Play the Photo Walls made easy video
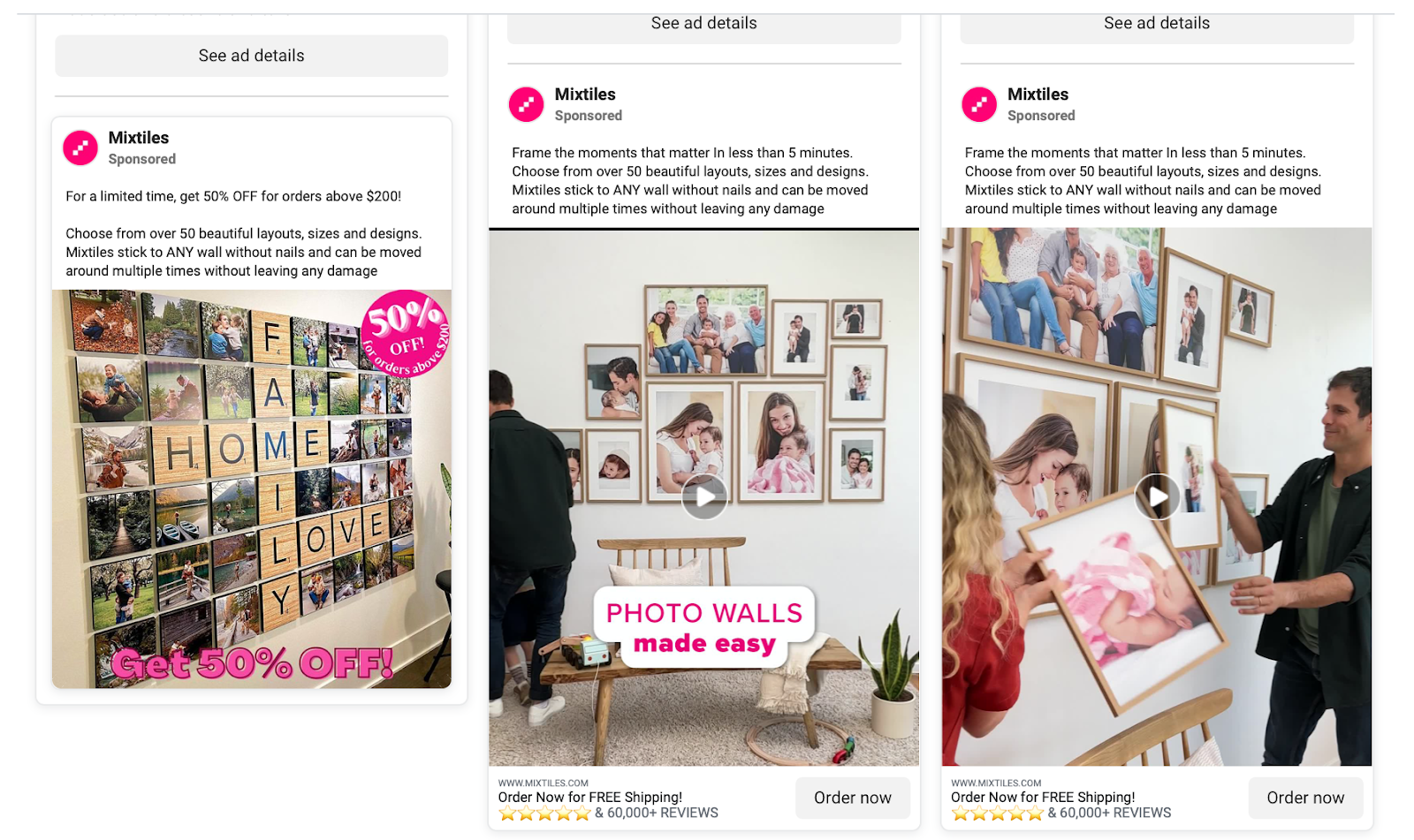The image size is (1414, 840). point(704,497)
